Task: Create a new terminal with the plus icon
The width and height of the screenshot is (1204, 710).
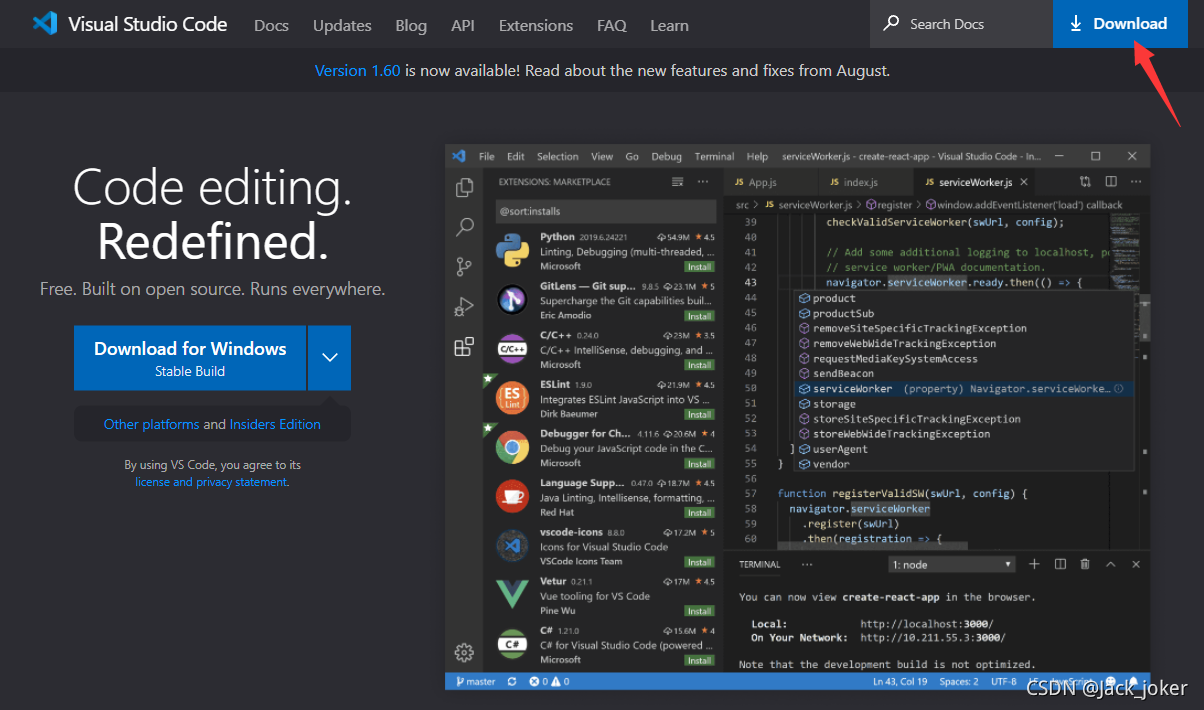Action: [x=1035, y=564]
